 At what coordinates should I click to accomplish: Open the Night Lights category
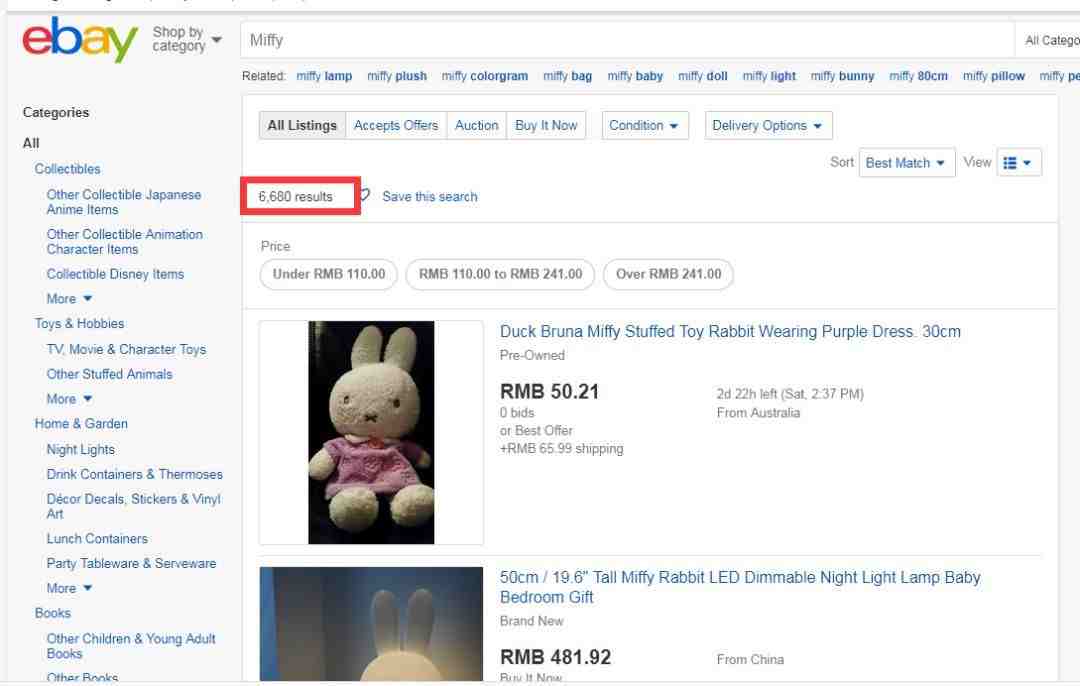(81, 449)
